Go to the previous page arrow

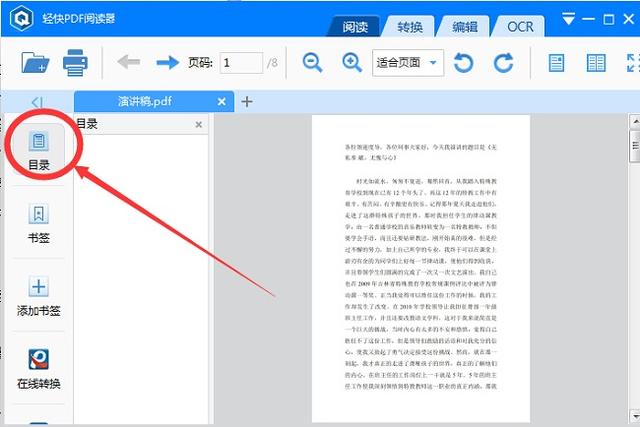pos(129,63)
